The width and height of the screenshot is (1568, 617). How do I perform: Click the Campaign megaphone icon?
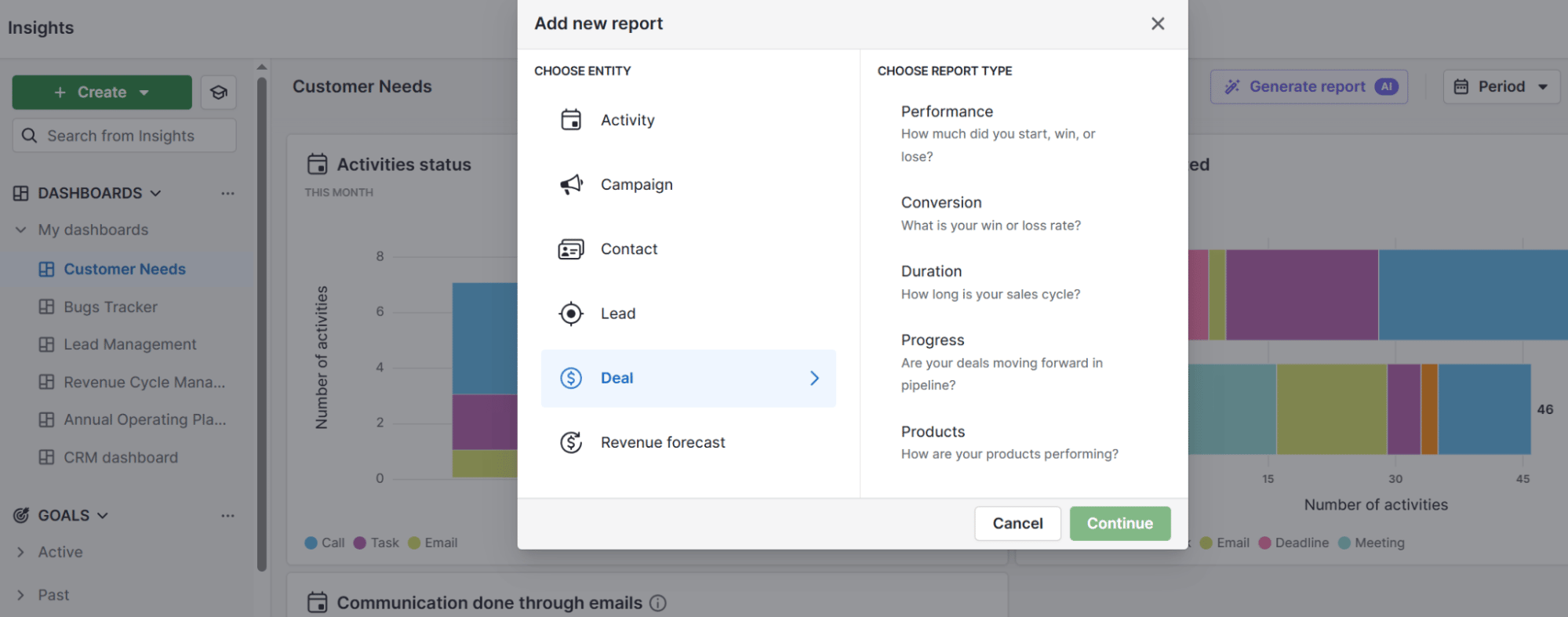click(571, 184)
